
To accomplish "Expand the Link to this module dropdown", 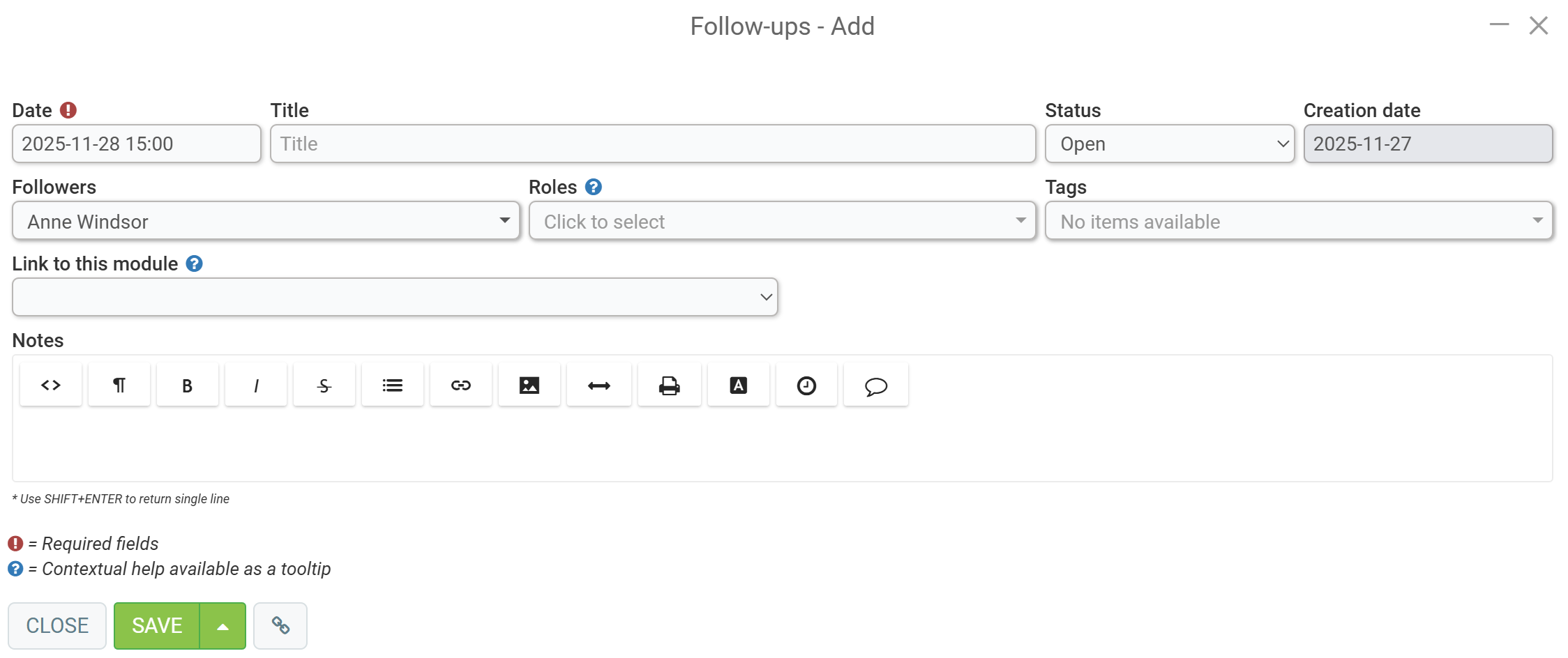I will (x=395, y=298).
